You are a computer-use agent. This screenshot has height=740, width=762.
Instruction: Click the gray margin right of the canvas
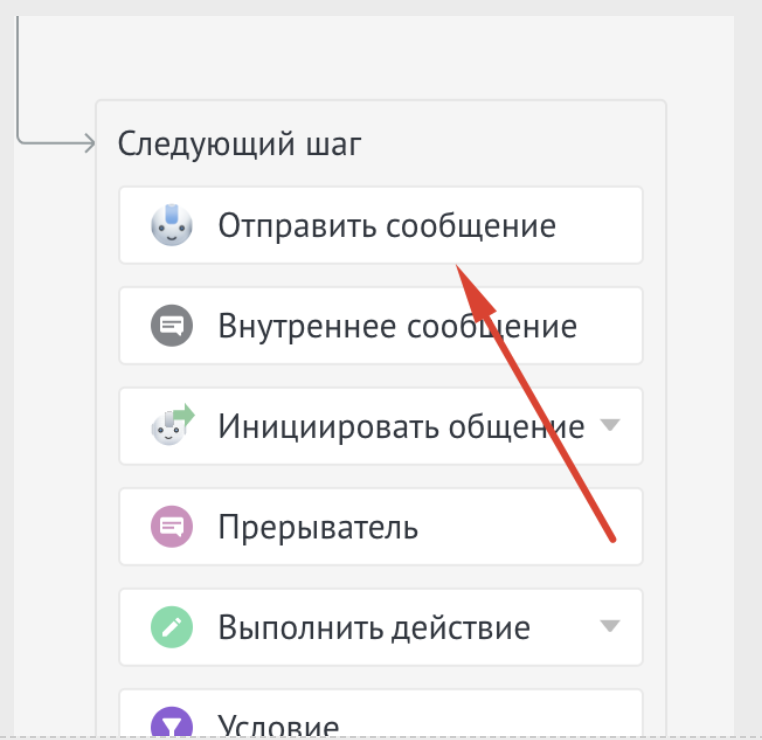pyautogui.click(x=748, y=370)
